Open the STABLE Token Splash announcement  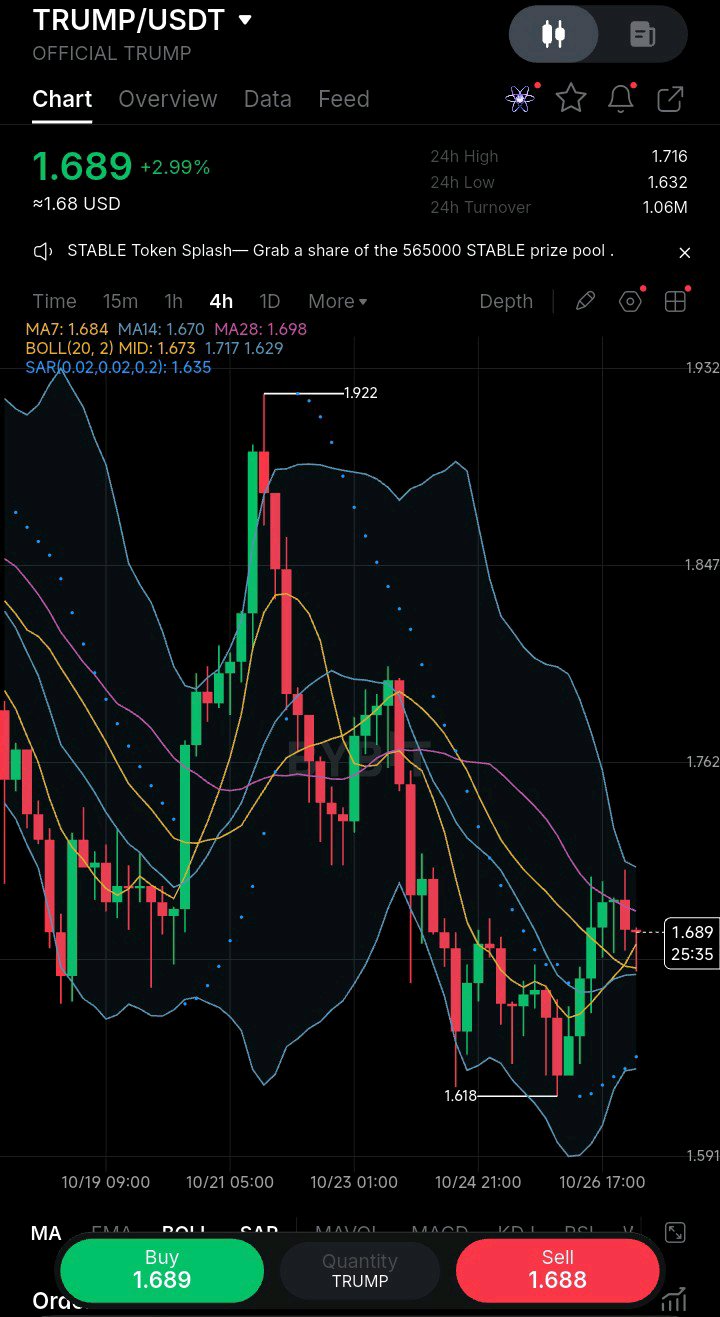coord(340,251)
